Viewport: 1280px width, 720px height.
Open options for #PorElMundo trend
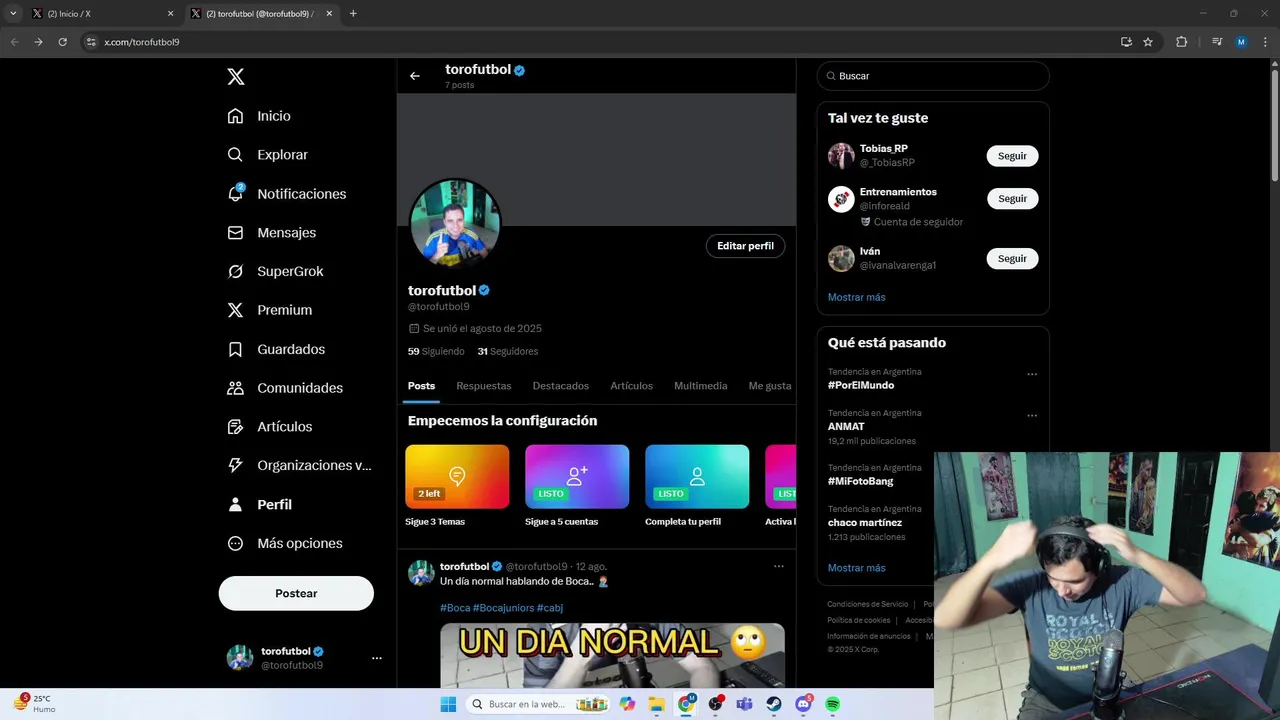point(1032,374)
